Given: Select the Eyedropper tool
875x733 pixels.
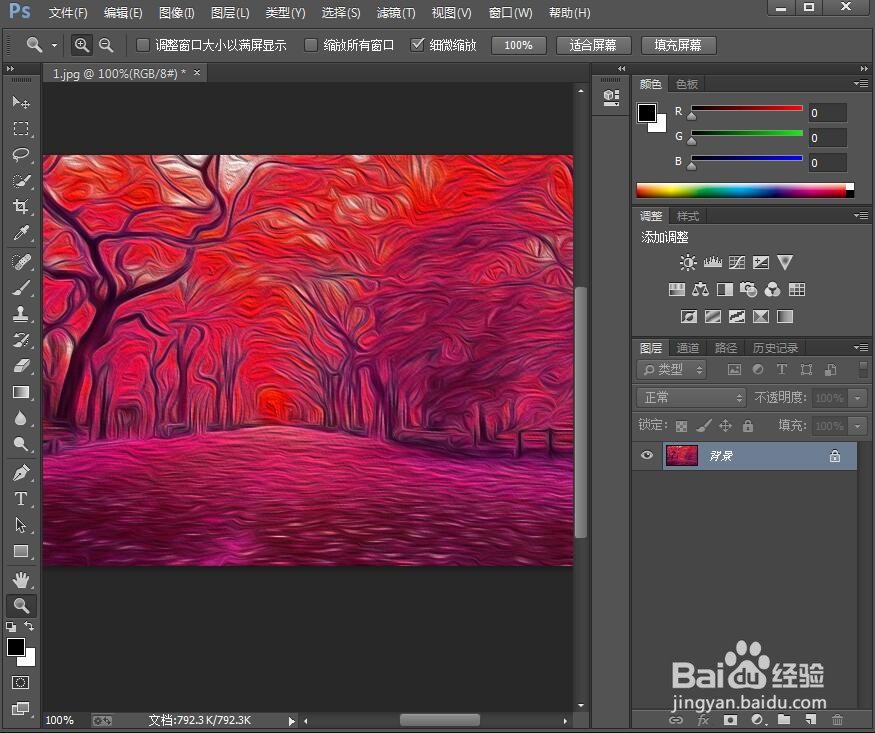Looking at the screenshot, I should pyautogui.click(x=21, y=233).
